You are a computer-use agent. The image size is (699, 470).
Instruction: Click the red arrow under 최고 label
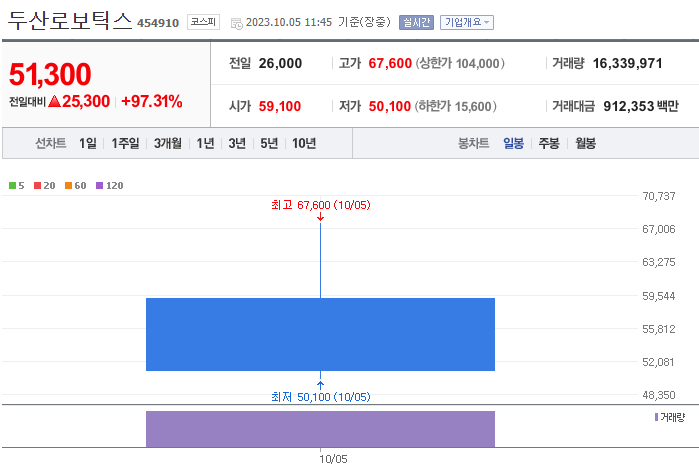321,217
